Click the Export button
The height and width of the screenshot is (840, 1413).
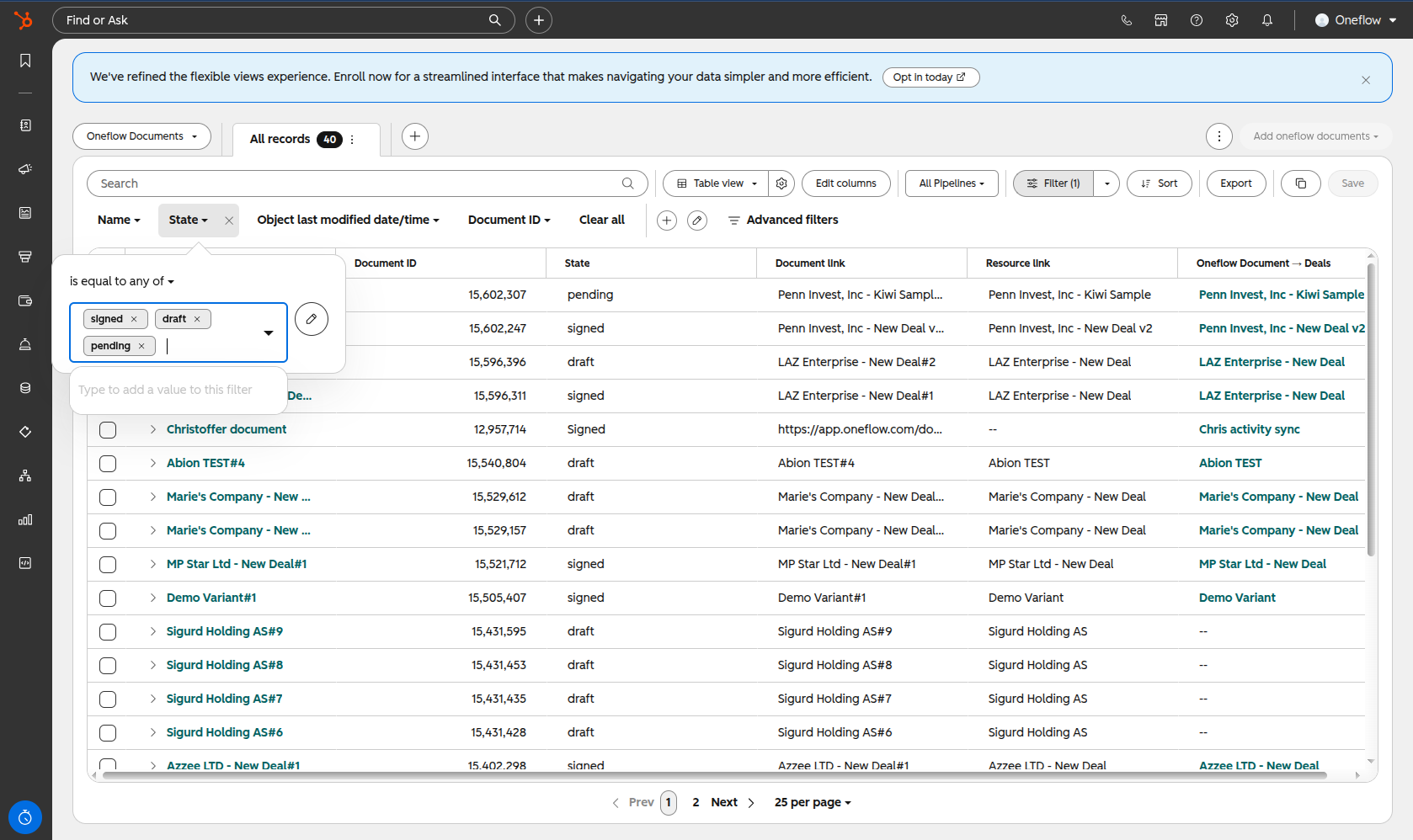tap(1236, 183)
